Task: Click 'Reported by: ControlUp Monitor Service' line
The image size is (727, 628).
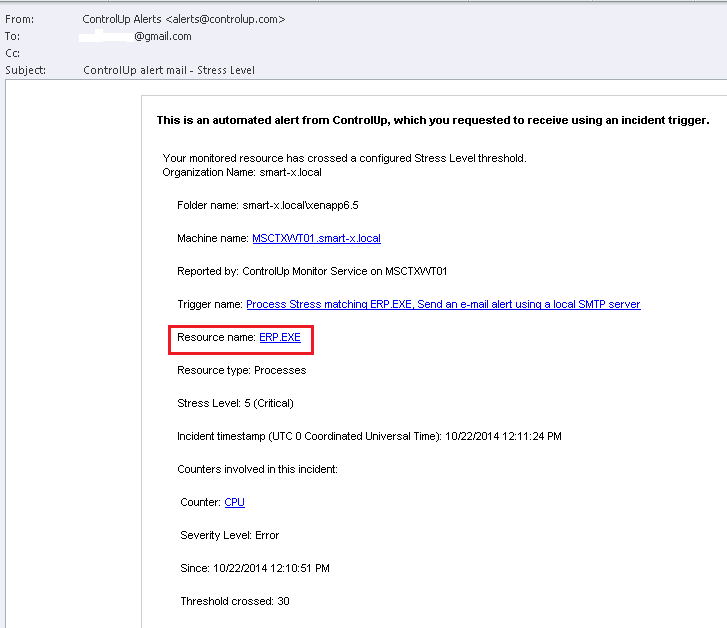Action: pyautogui.click(x=312, y=271)
